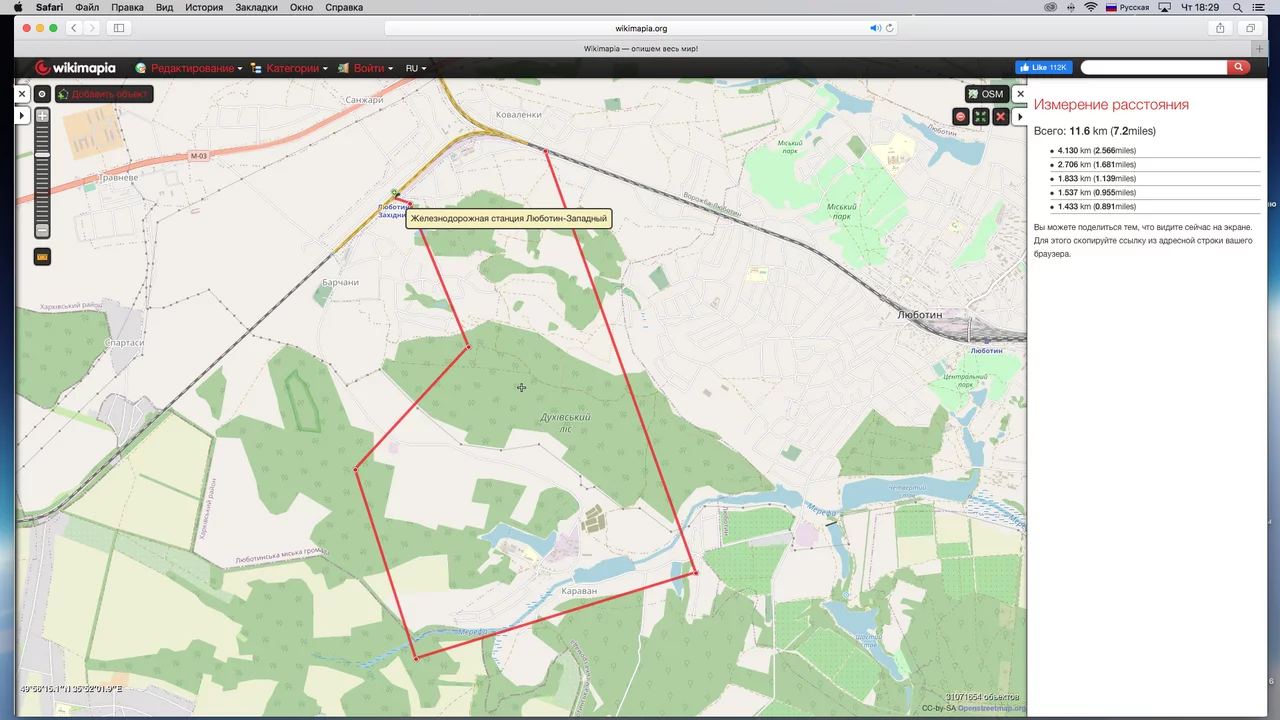Open the Safari menu

click(49, 7)
